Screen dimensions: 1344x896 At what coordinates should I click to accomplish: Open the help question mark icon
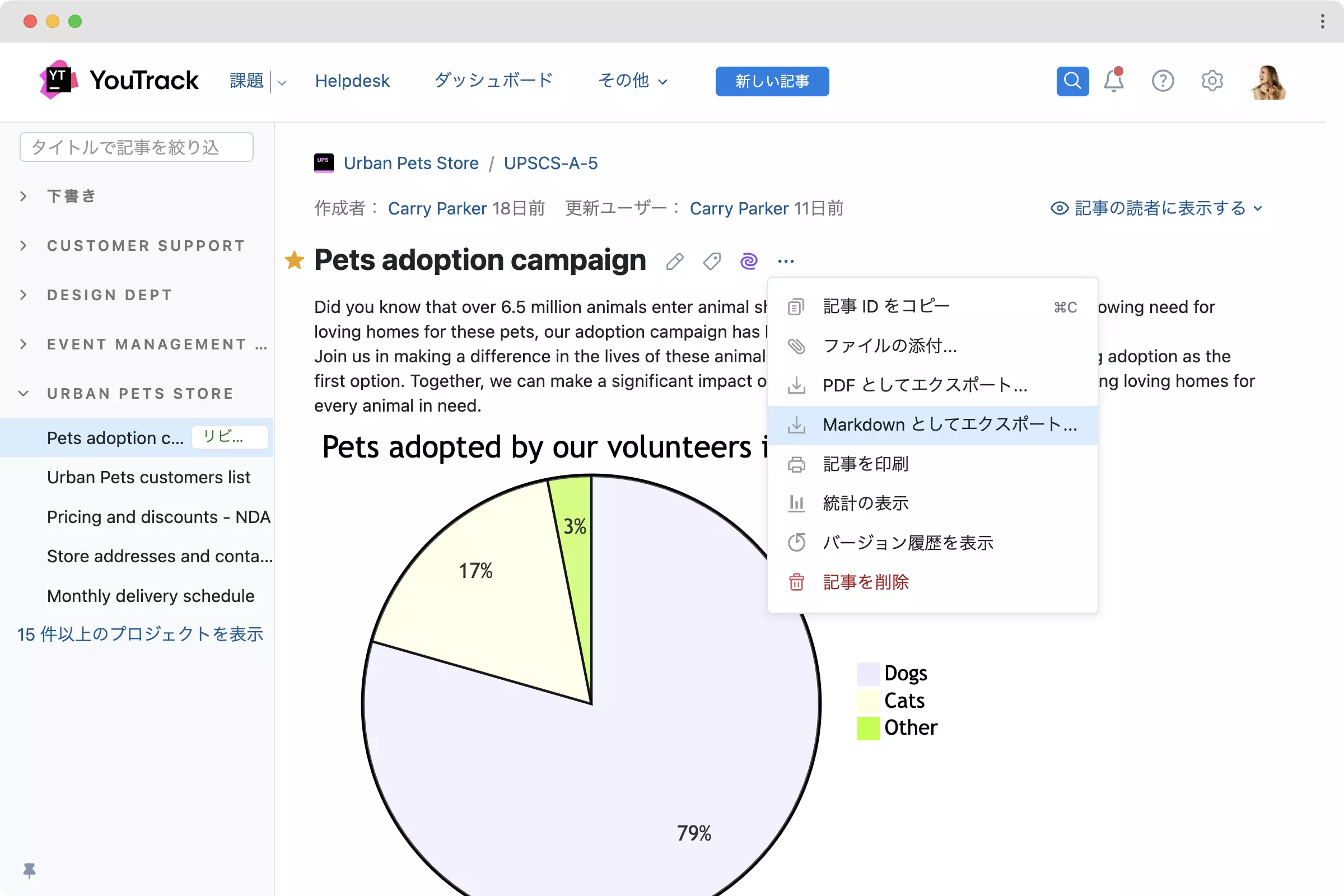tap(1163, 81)
